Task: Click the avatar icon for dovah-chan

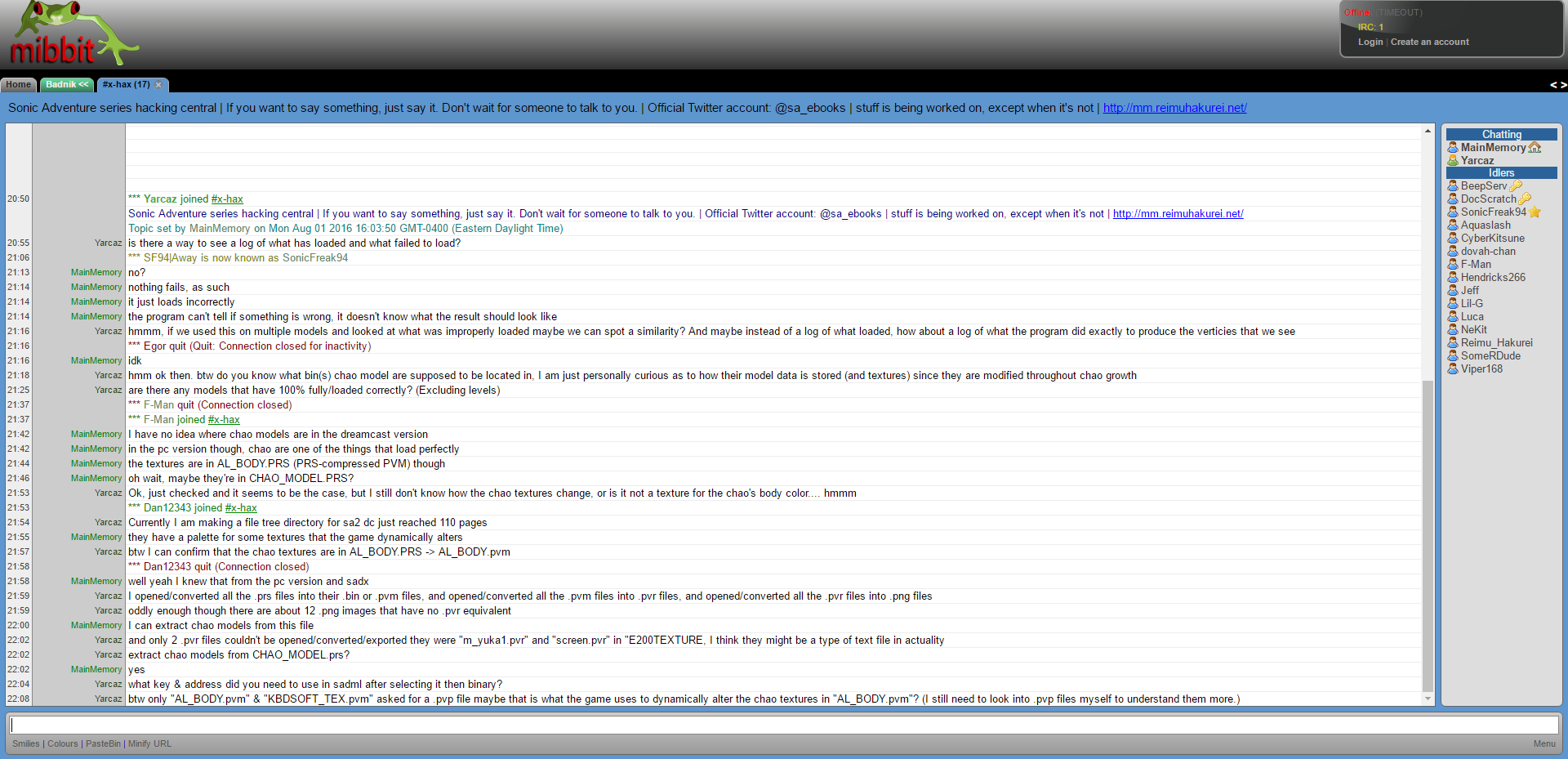Action: pyautogui.click(x=1453, y=252)
